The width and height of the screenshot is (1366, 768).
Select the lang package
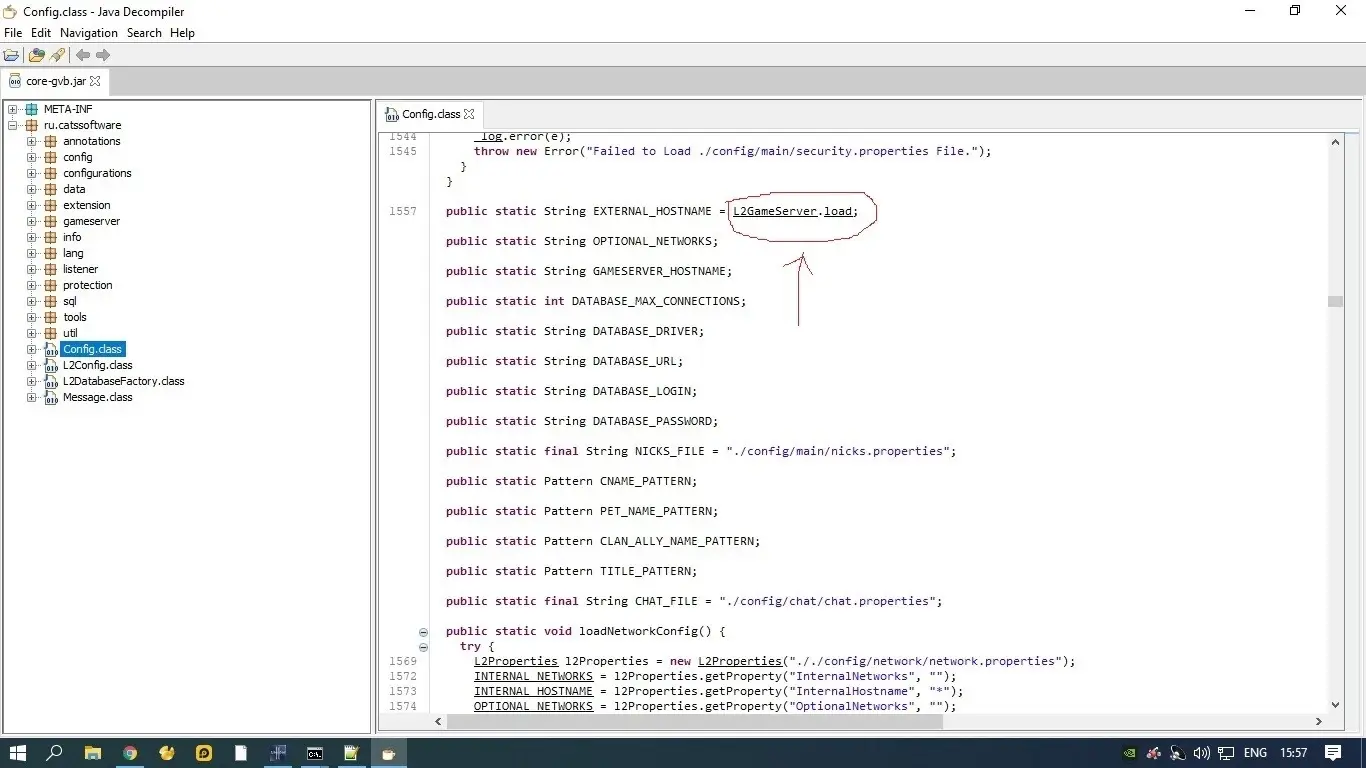73,253
